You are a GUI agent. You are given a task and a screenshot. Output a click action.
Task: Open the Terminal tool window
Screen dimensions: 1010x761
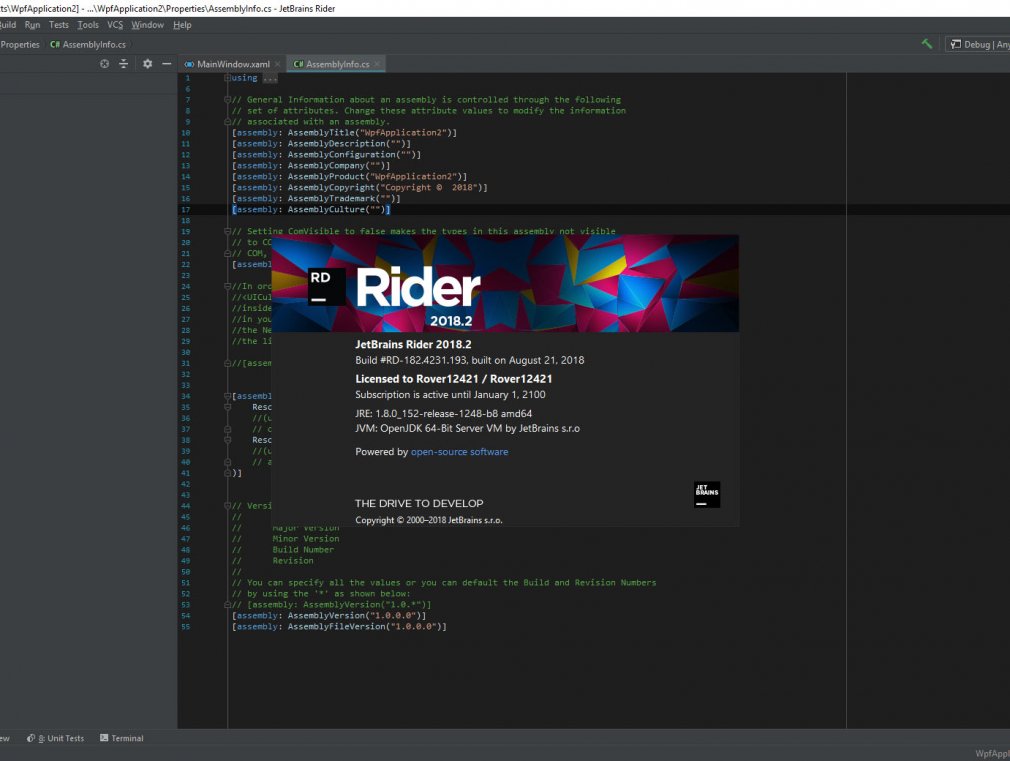pos(122,738)
